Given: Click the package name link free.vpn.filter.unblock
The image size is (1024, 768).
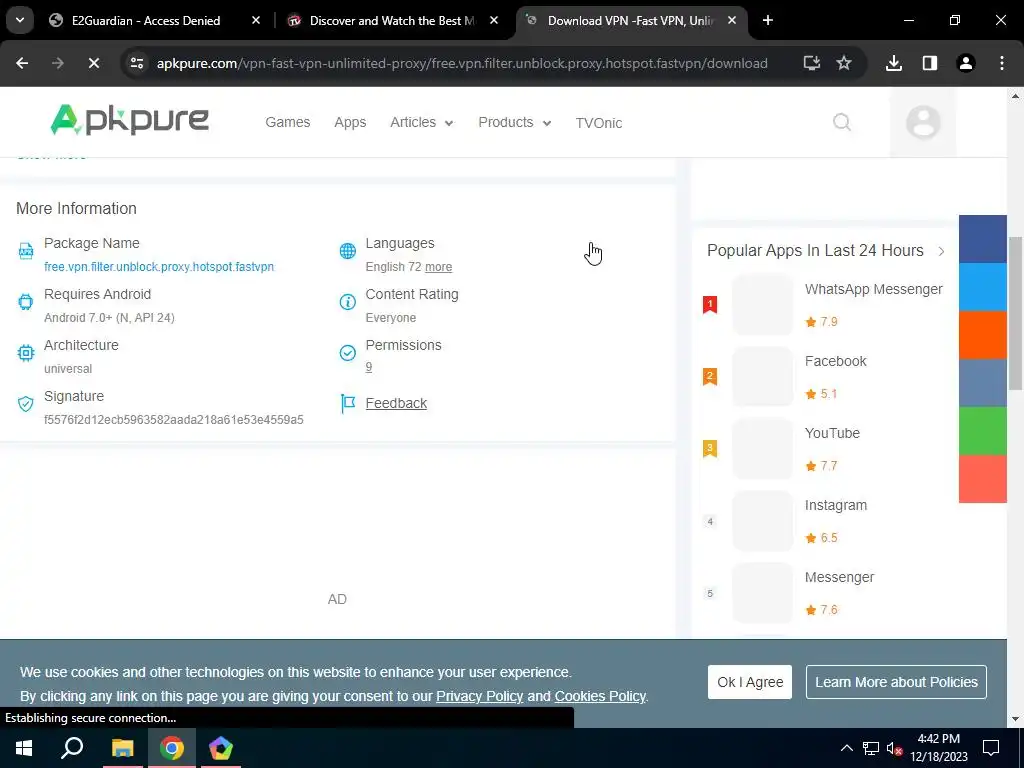Looking at the screenshot, I should pos(159,266).
